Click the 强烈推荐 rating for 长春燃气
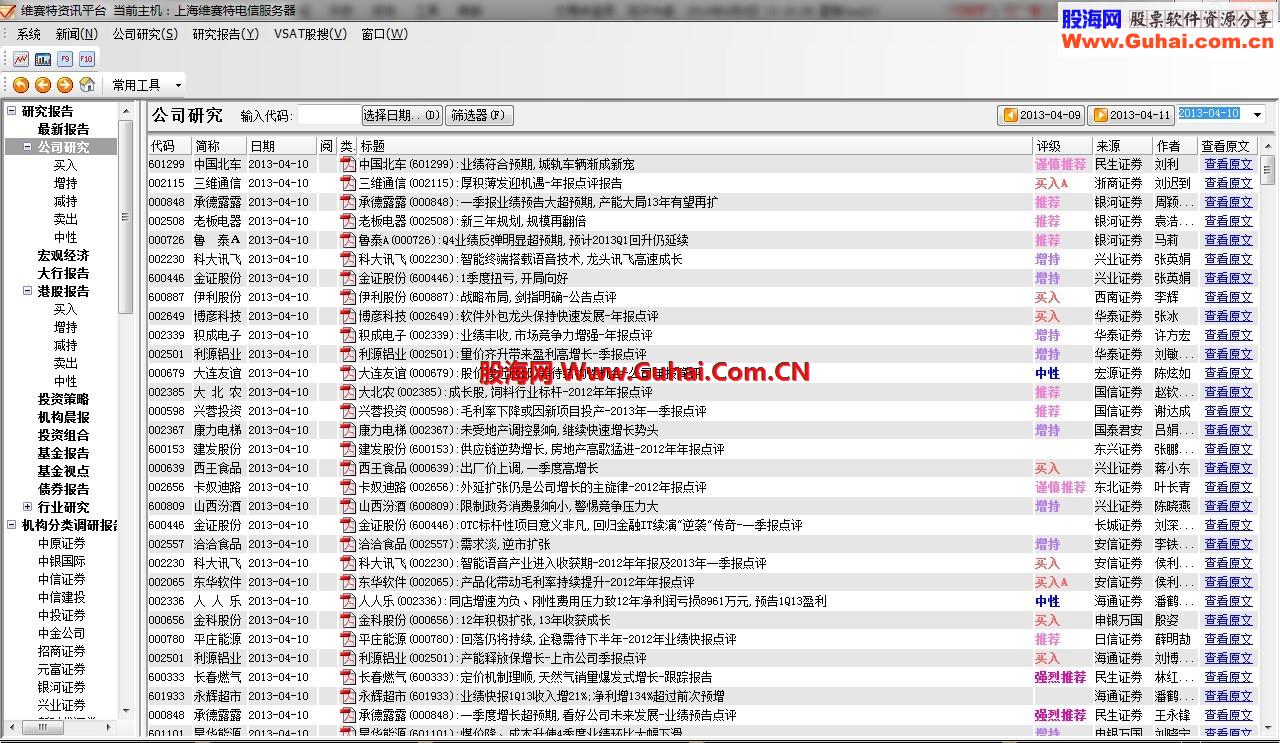Image resolution: width=1280 pixels, height=743 pixels. 1060,677
